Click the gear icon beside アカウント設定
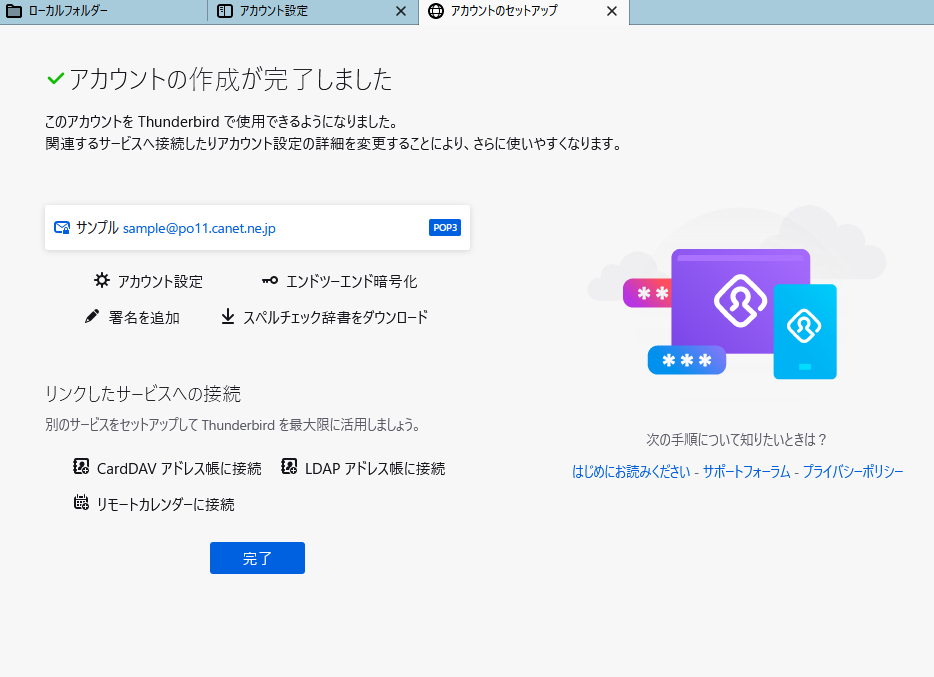The image size is (934, 677). click(x=102, y=280)
